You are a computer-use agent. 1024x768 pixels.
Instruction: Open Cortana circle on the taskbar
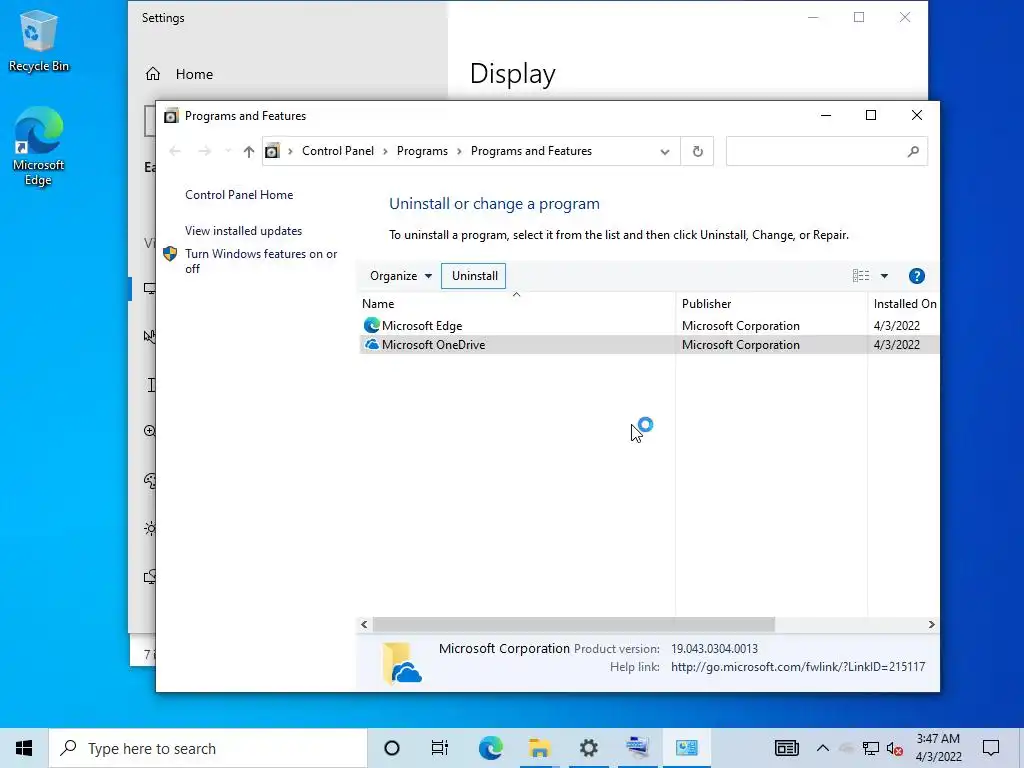[x=392, y=748]
